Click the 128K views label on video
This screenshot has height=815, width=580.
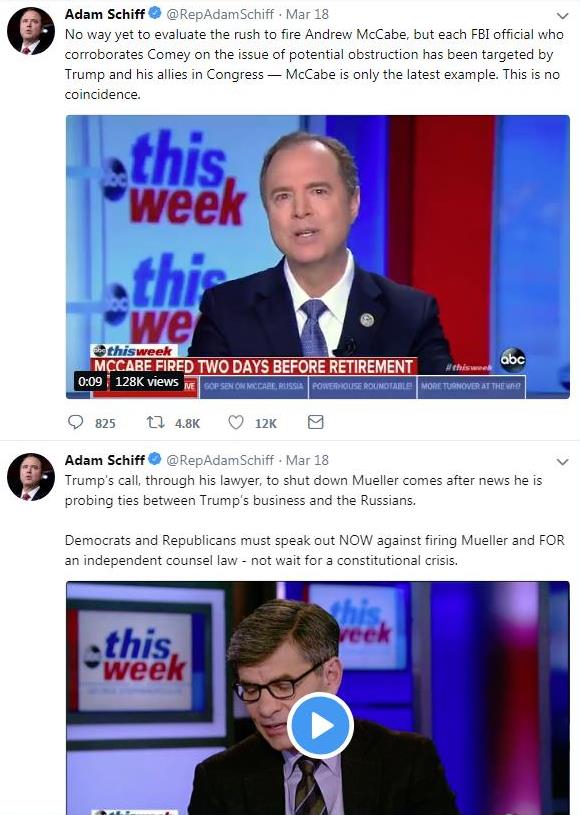[x=147, y=382]
